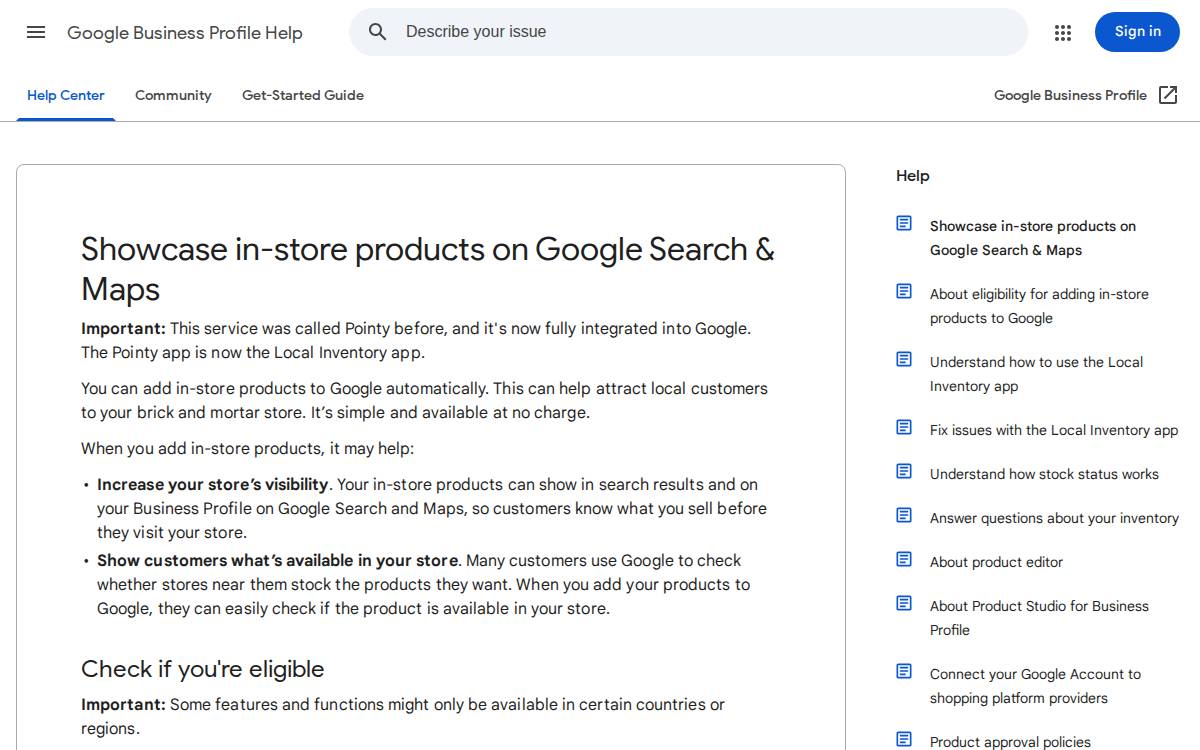Open Showcase in-store products sidebar link
Viewport: 1200px width, 750px height.
[x=1033, y=238]
